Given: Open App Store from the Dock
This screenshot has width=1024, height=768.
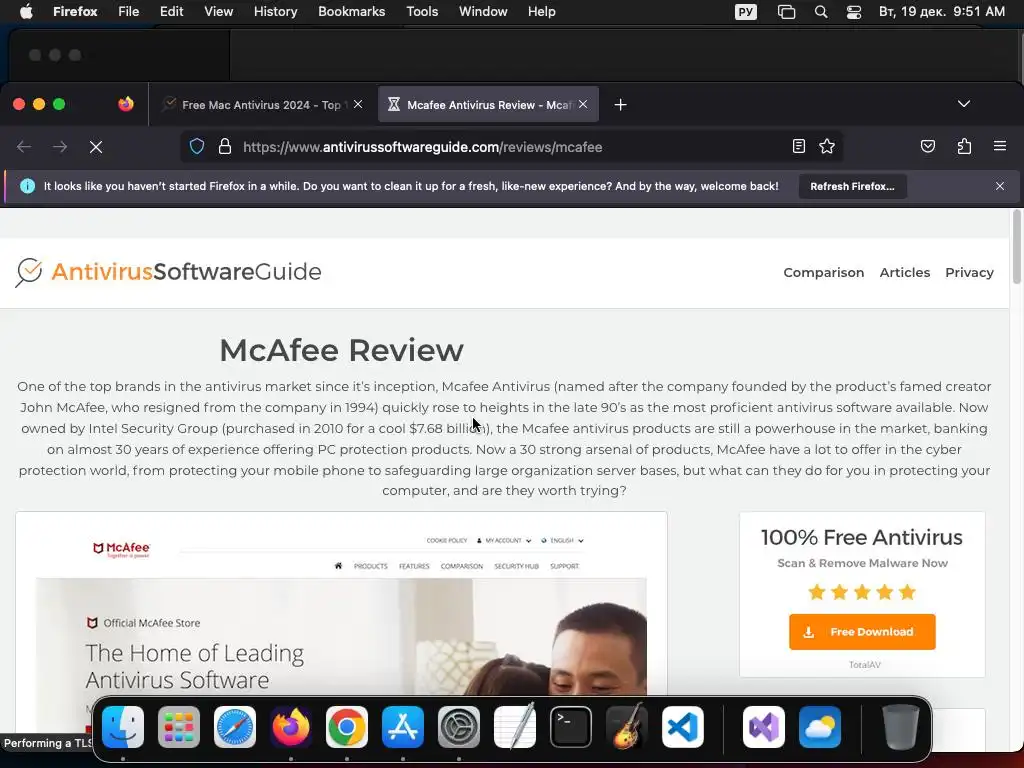Looking at the screenshot, I should pyautogui.click(x=403, y=727).
